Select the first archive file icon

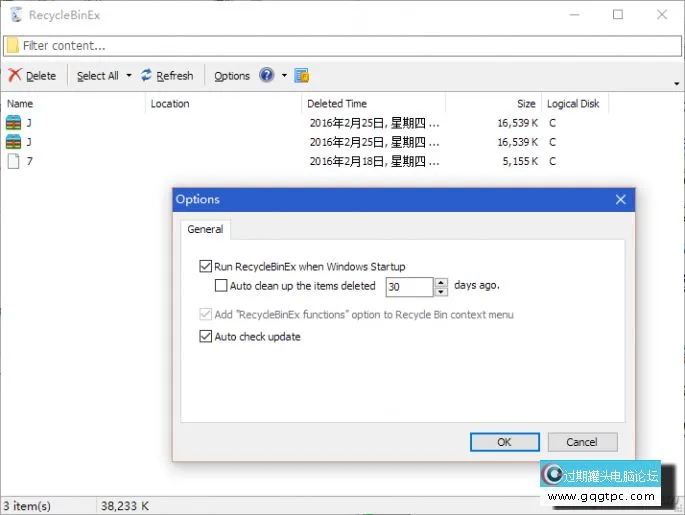pos(14,123)
